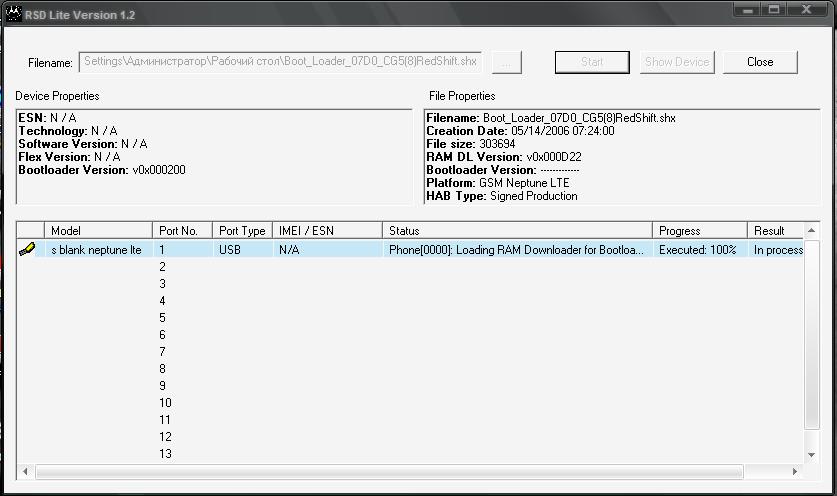Select port number 13 row

tap(165, 453)
